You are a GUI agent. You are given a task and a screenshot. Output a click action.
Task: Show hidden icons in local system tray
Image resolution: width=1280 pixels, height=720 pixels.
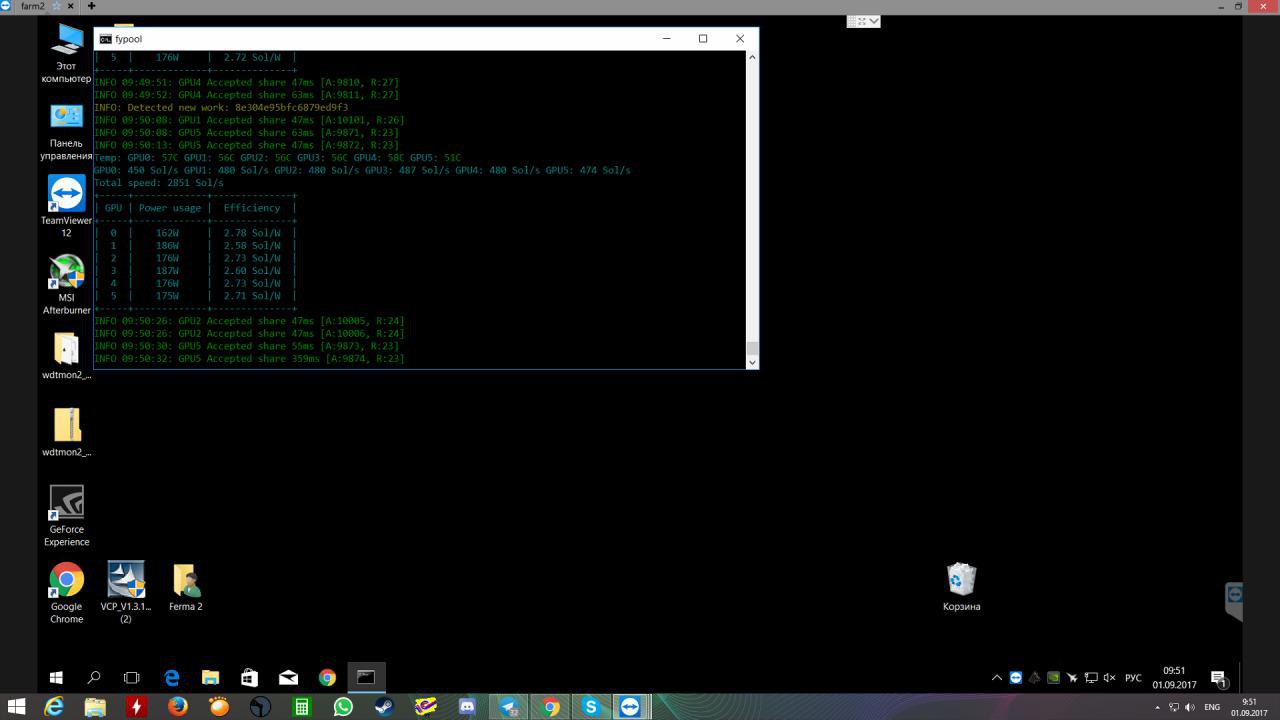point(1158,707)
